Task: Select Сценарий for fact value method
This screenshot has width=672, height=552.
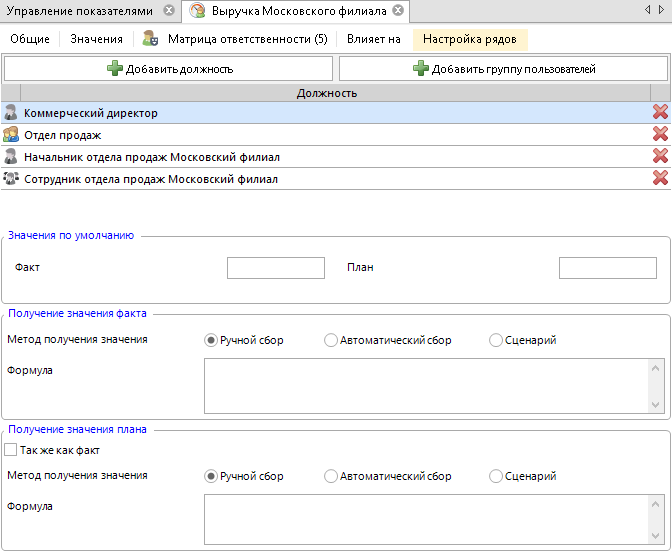Action: 496,340
